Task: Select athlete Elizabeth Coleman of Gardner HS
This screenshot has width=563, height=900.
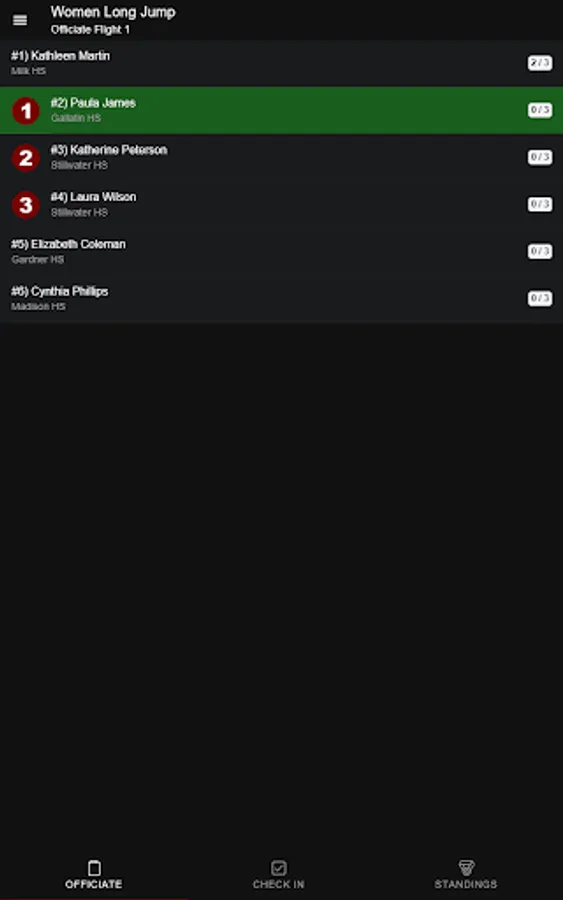Action: 281,251
